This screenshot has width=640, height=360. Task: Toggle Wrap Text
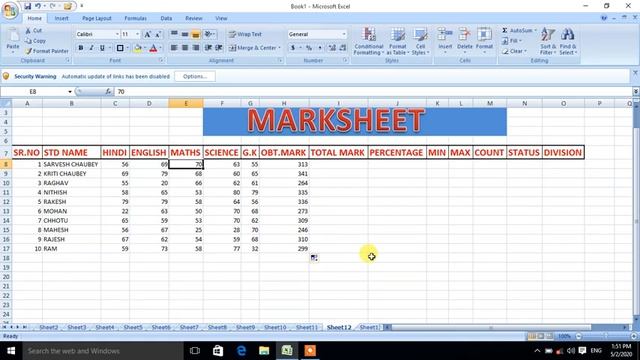click(245, 34)
